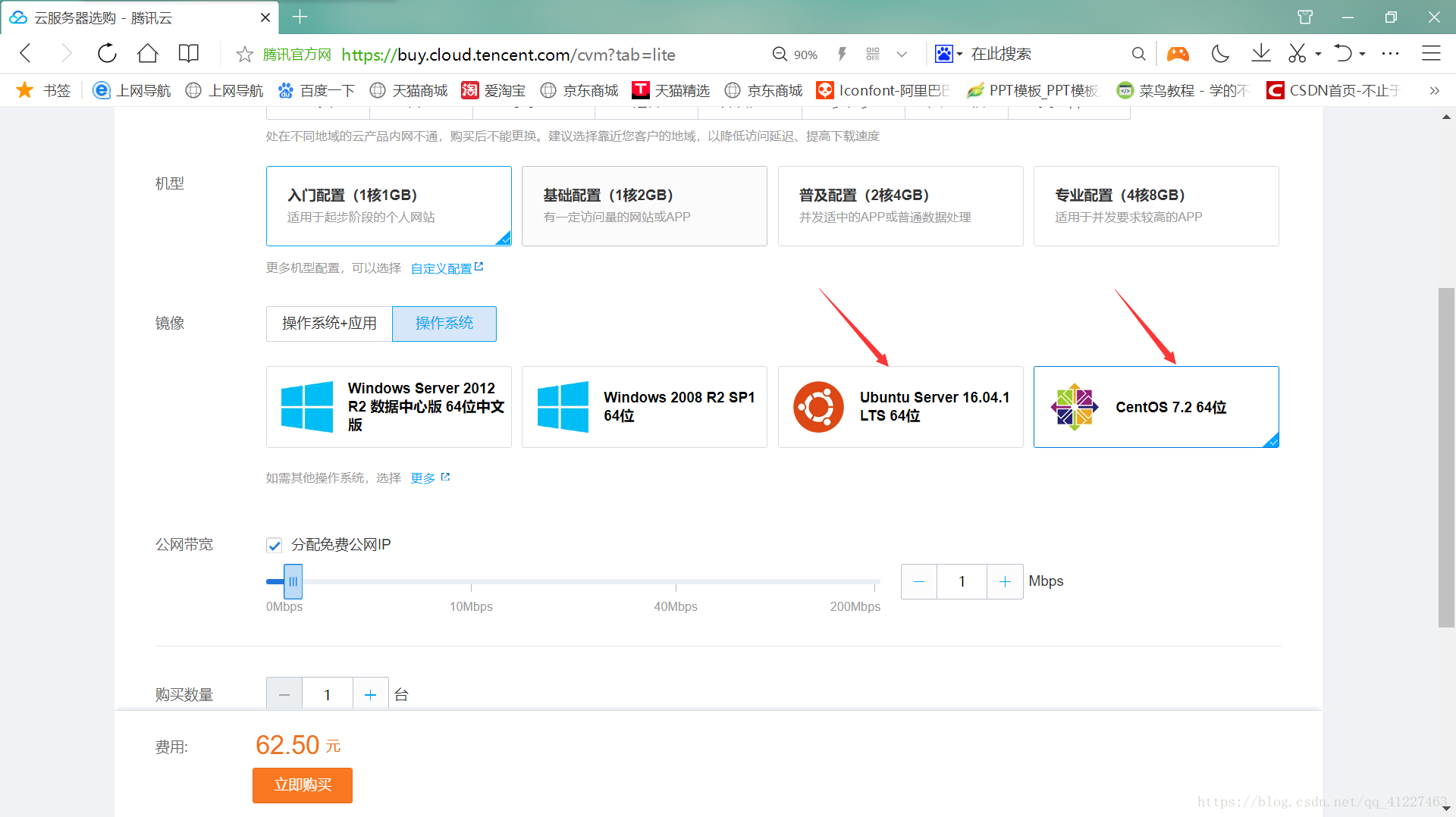This screenshot has width=1456, height=817.
Task: Toggle night mode moon icon
Action: pyautogui.click(x=1220, y=54)
